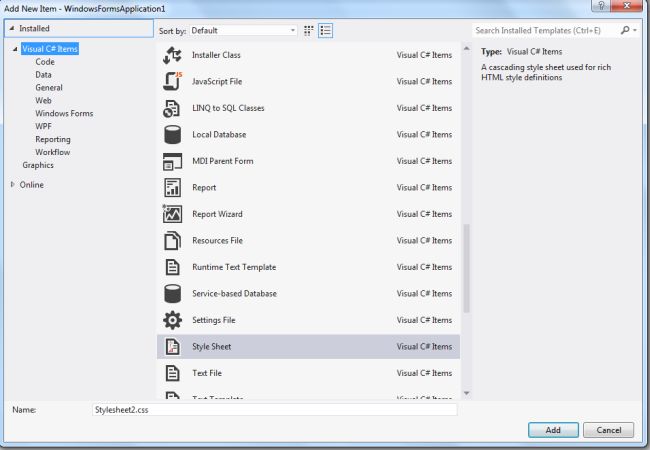Select the Local Database label
Screen dimensions: 650x450
click(219, 135)
